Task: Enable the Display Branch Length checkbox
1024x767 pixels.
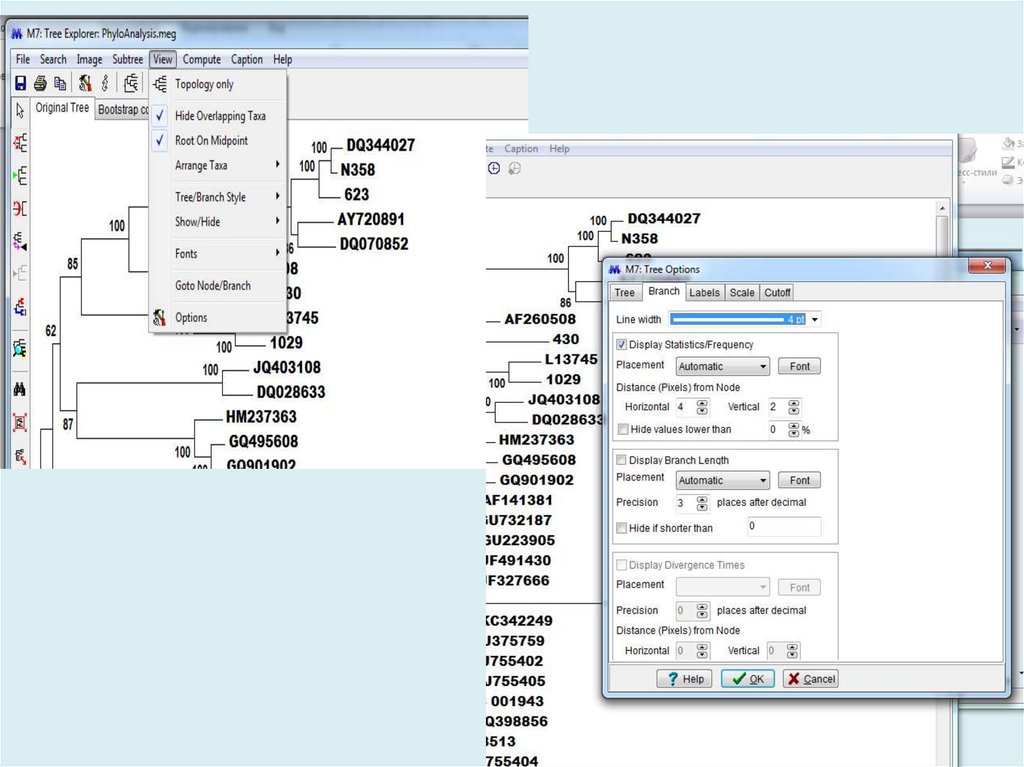Action: [622, 461]
